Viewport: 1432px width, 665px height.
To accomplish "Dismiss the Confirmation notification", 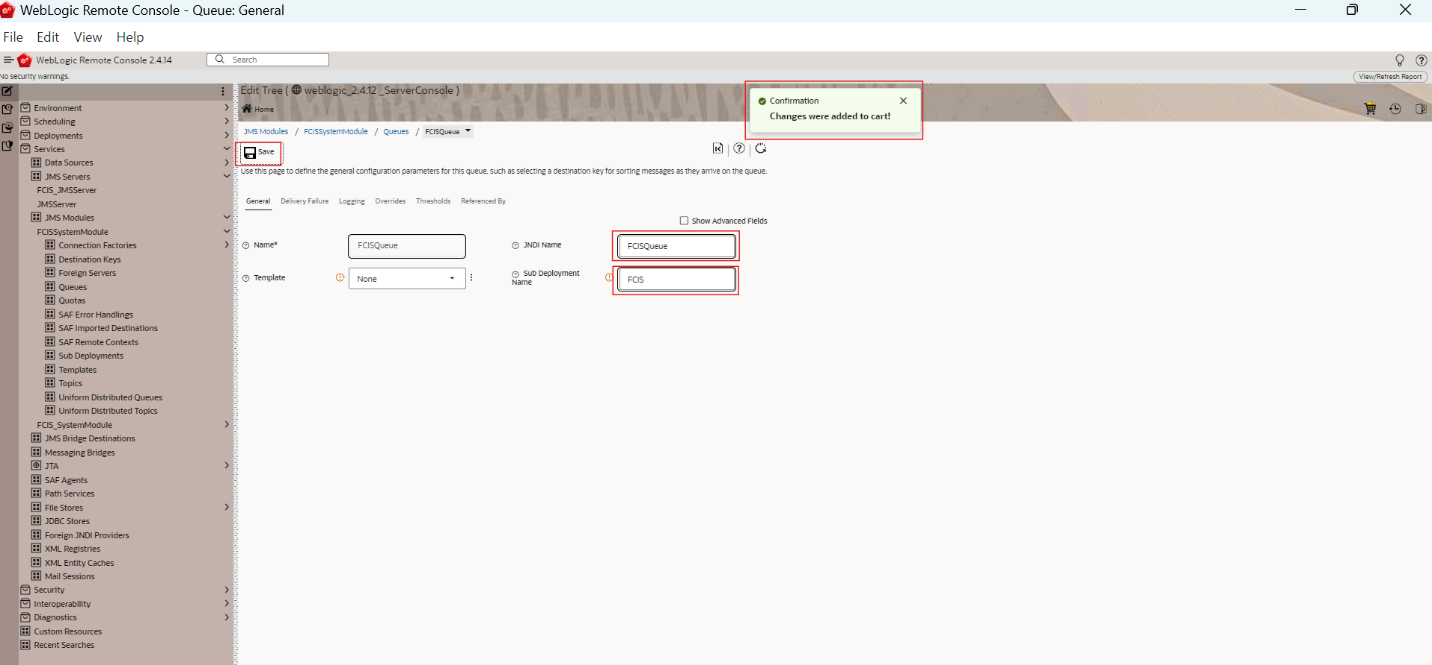I will (903, 101).
